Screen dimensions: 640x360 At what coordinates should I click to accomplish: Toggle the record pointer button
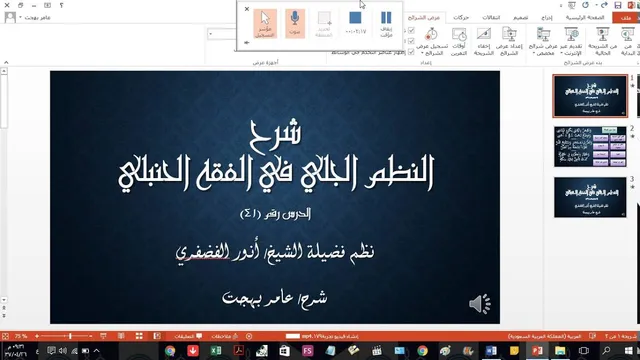click(x=265, y=24)
